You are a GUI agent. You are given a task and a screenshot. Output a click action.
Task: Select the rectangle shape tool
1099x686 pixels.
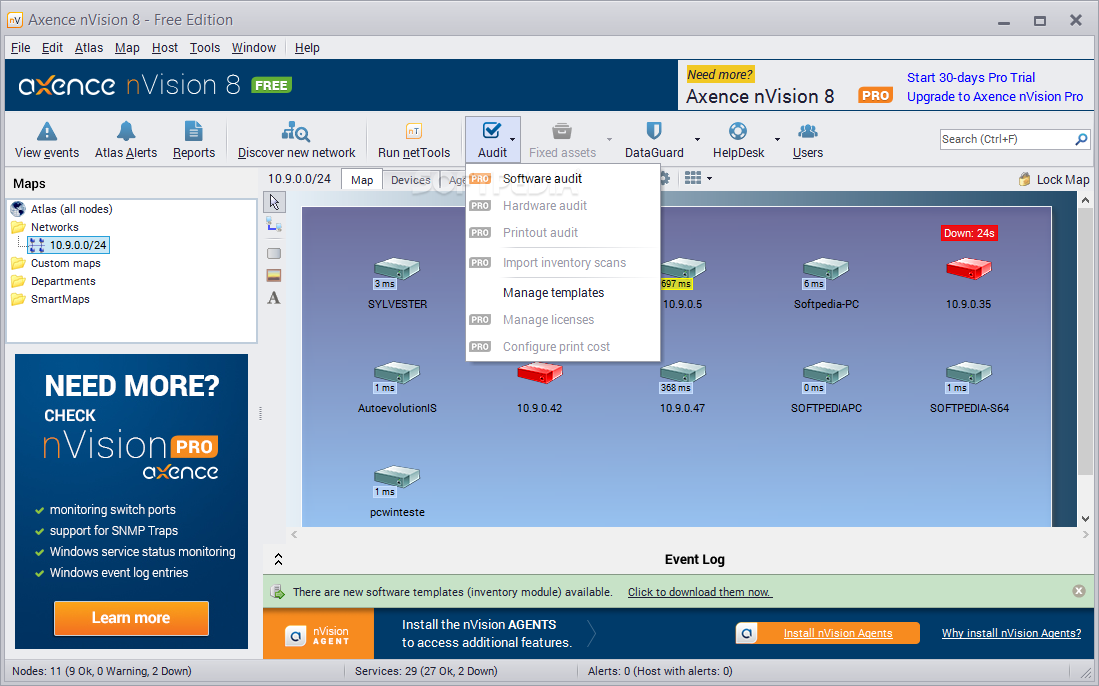coord(274,253)
